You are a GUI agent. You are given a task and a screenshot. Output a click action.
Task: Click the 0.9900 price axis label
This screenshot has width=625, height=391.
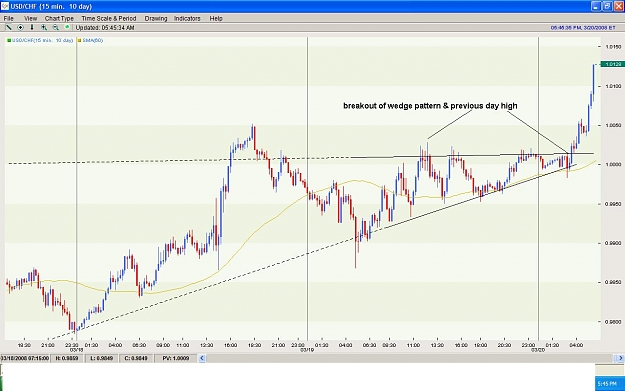[613, 243]
